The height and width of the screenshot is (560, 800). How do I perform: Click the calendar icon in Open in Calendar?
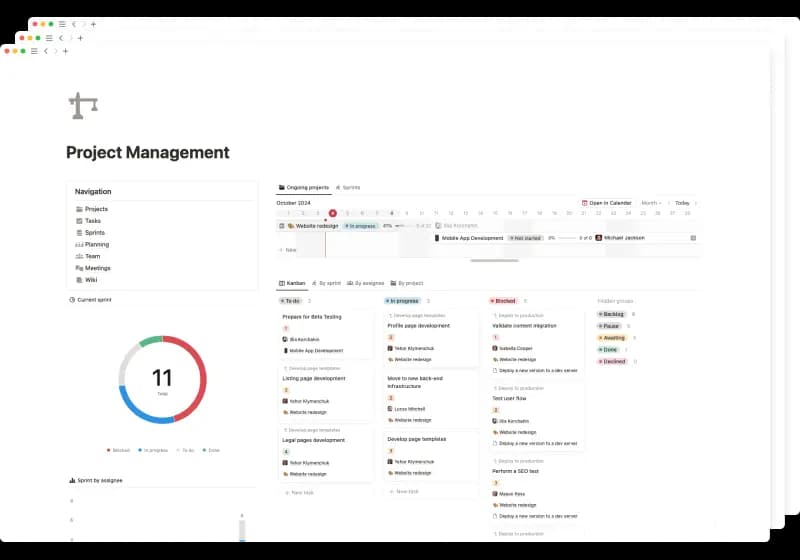point(585,203)
